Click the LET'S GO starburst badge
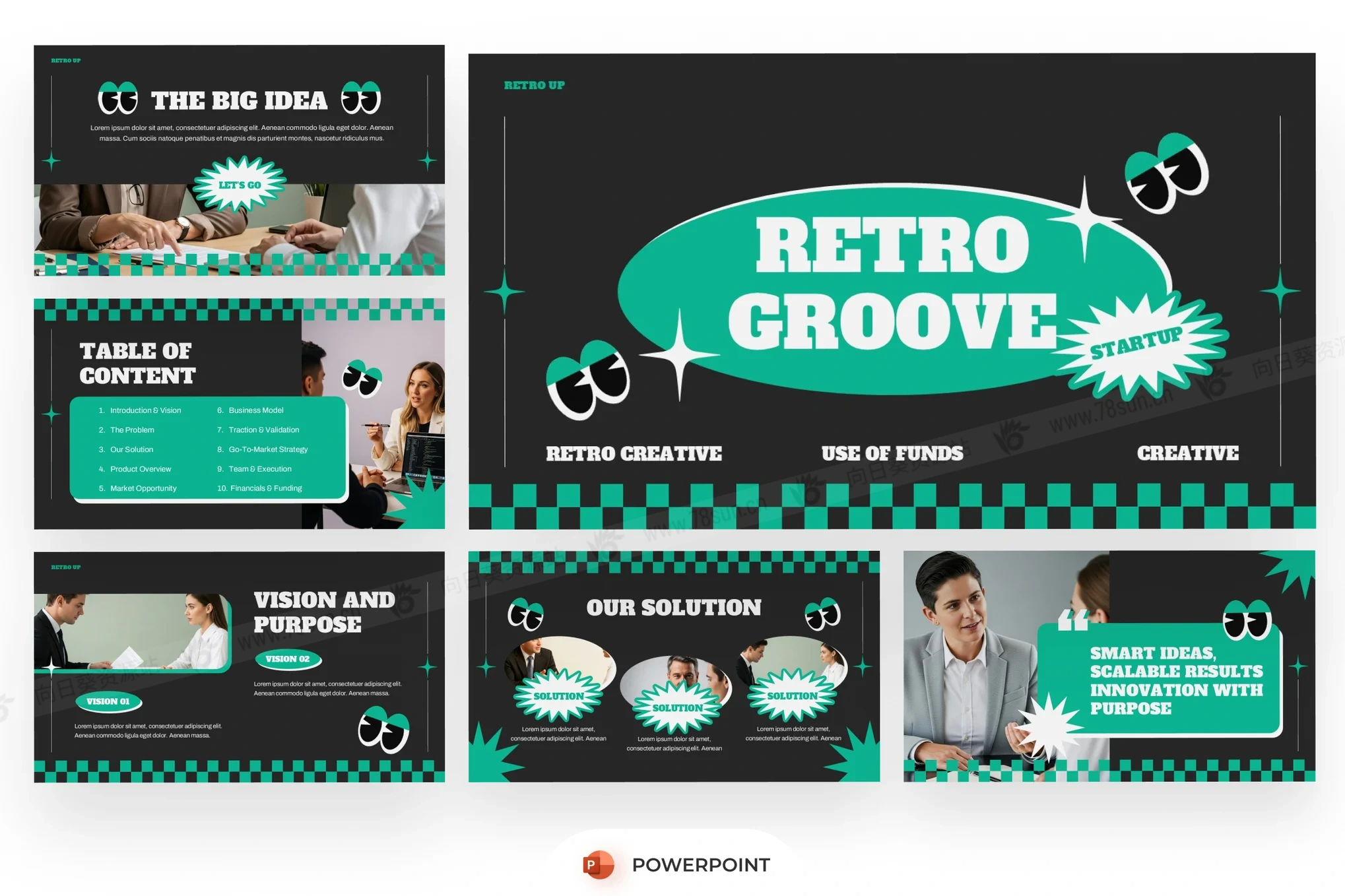The width and height of the screenshot is (1345, 896). (240, 185)
